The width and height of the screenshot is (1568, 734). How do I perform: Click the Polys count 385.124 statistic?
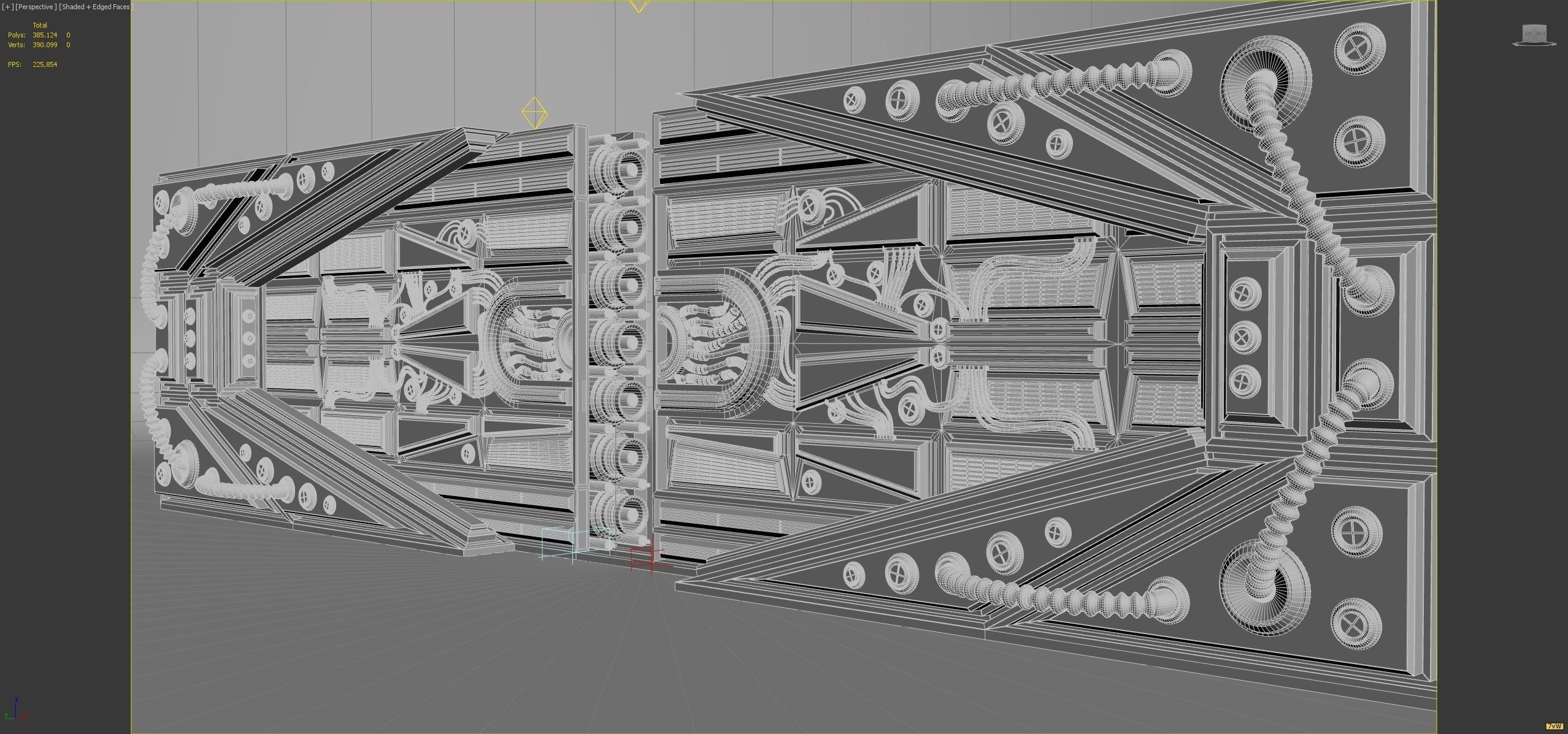[x=45, y=35]
